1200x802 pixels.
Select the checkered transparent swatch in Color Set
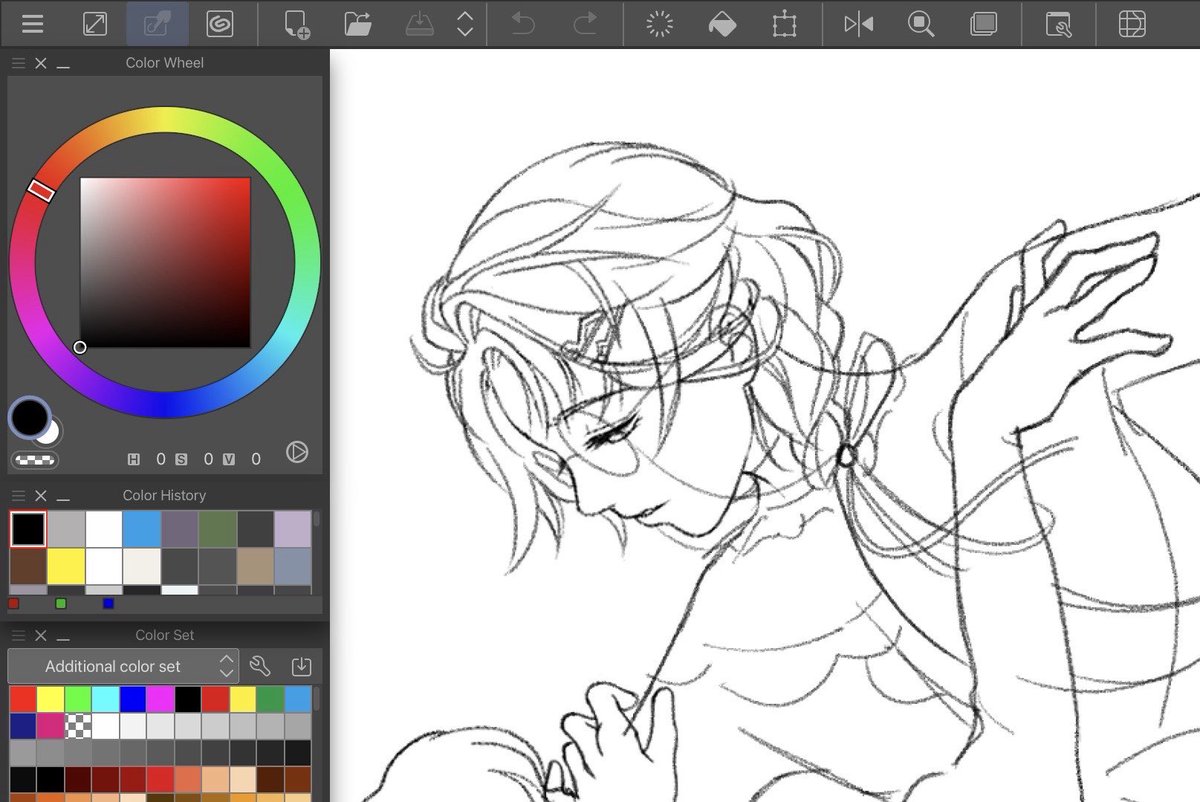(x=78, y=725)
